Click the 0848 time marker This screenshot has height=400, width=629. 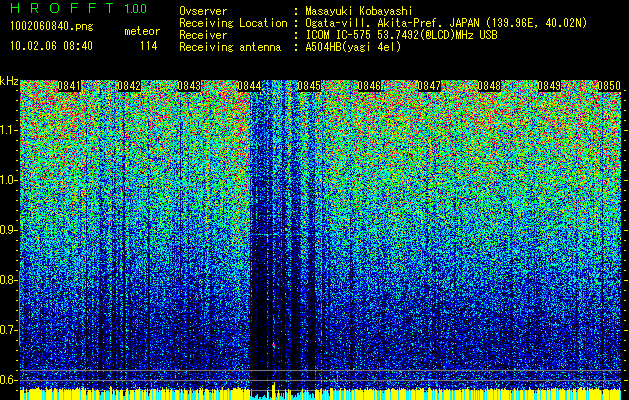pos(489,86)
